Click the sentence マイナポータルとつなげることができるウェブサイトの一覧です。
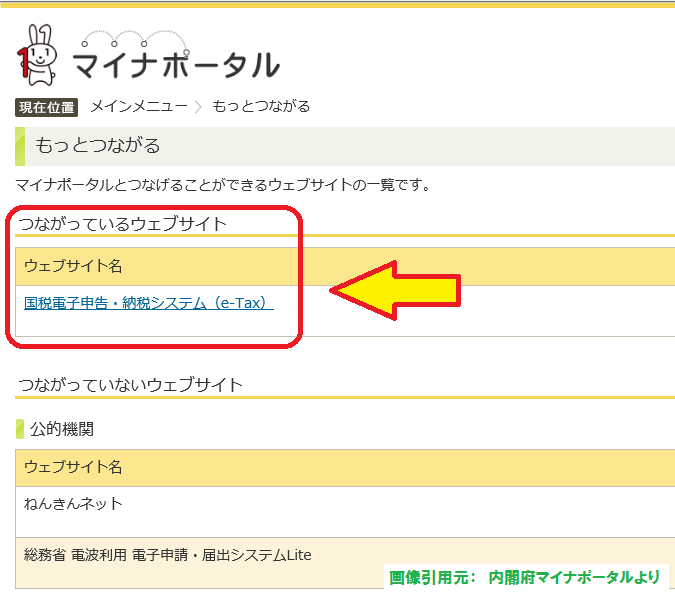Screen dimensions: 675x600 [223, 185]
